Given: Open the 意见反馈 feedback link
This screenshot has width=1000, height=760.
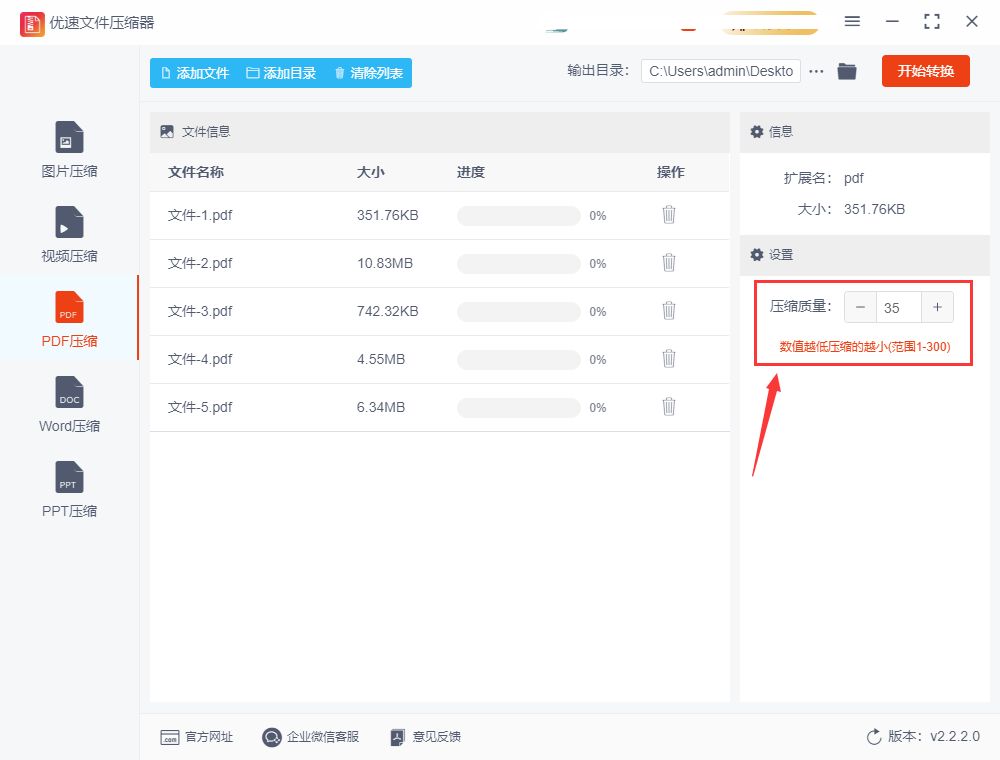Looking at the screenshot, I should tap(425, 737).
